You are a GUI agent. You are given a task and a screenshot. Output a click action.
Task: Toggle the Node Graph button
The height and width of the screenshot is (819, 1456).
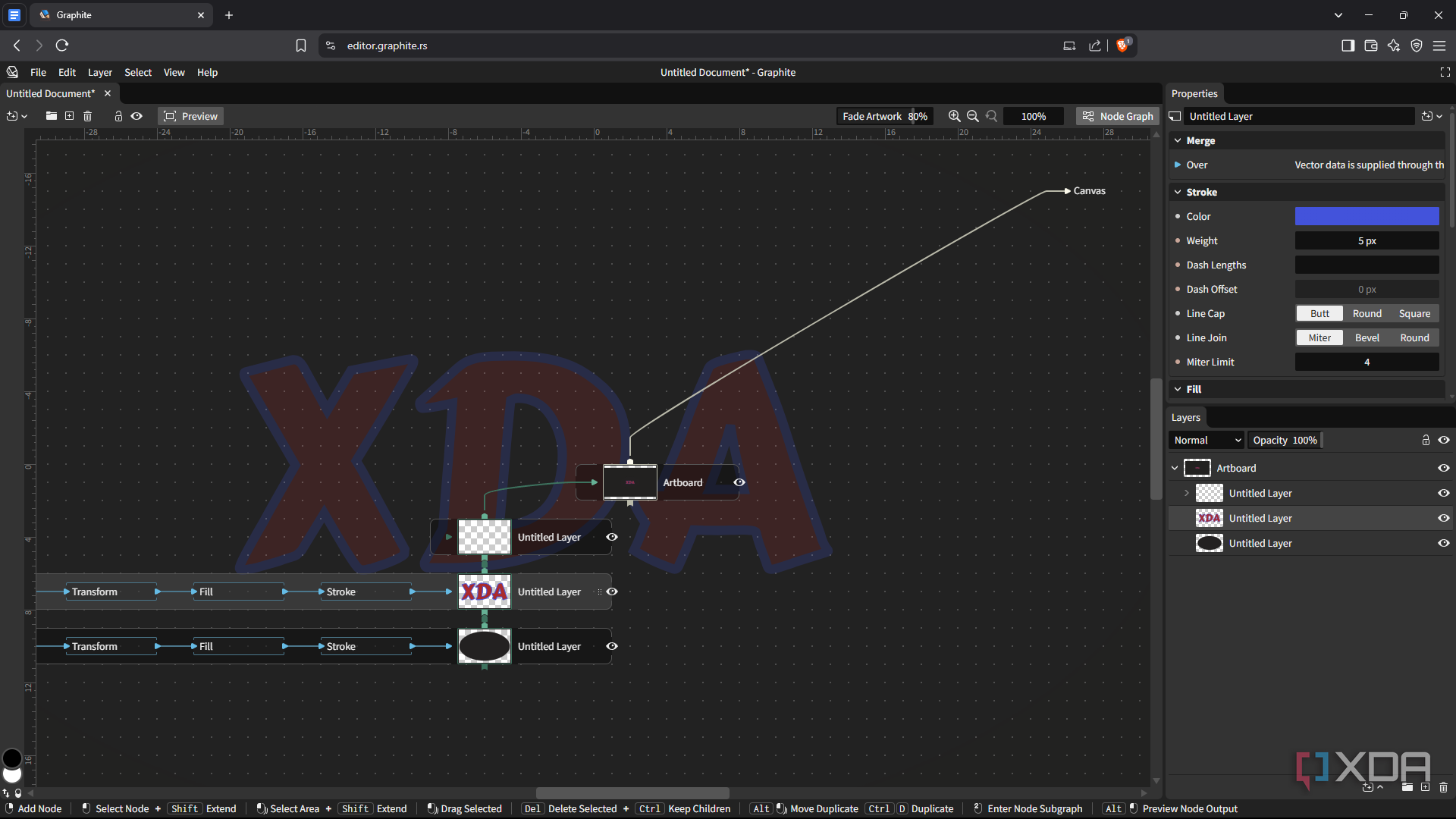point(1117,116)
